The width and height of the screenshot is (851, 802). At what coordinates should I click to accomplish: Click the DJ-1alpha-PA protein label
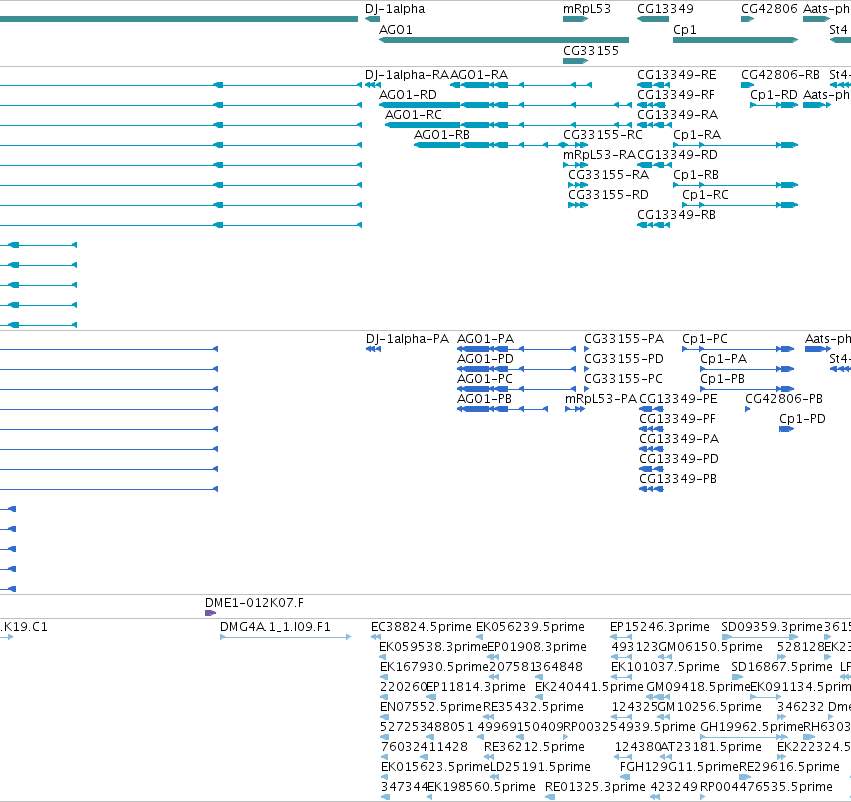tap(407, 339)
